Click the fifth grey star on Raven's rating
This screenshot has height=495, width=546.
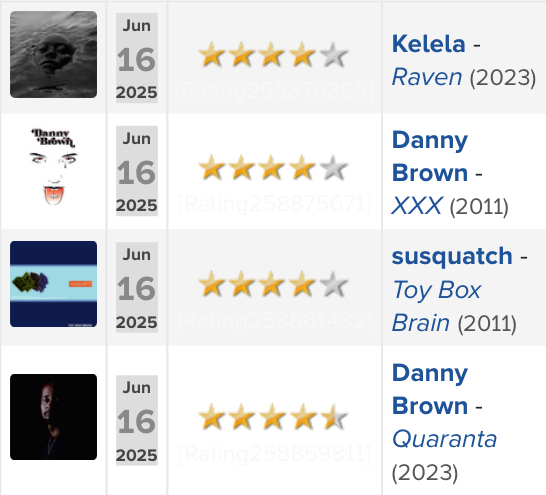click(334, 55)
